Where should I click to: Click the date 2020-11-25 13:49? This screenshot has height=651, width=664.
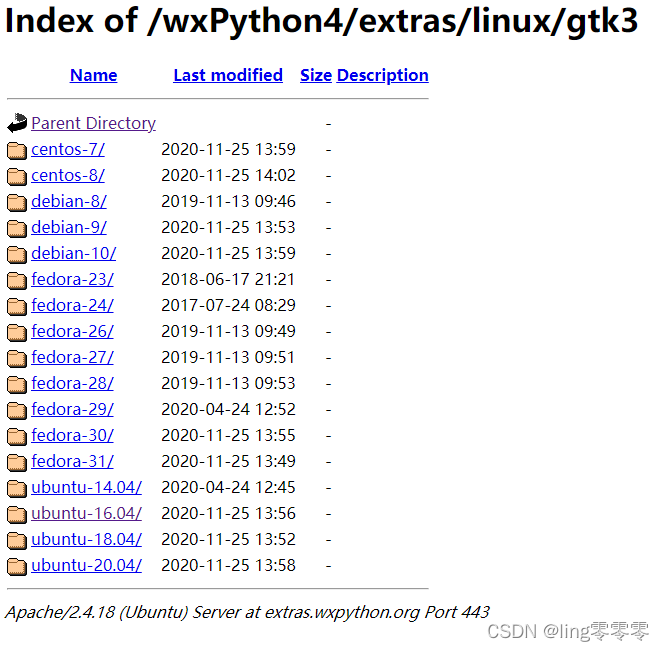point(228,461)
